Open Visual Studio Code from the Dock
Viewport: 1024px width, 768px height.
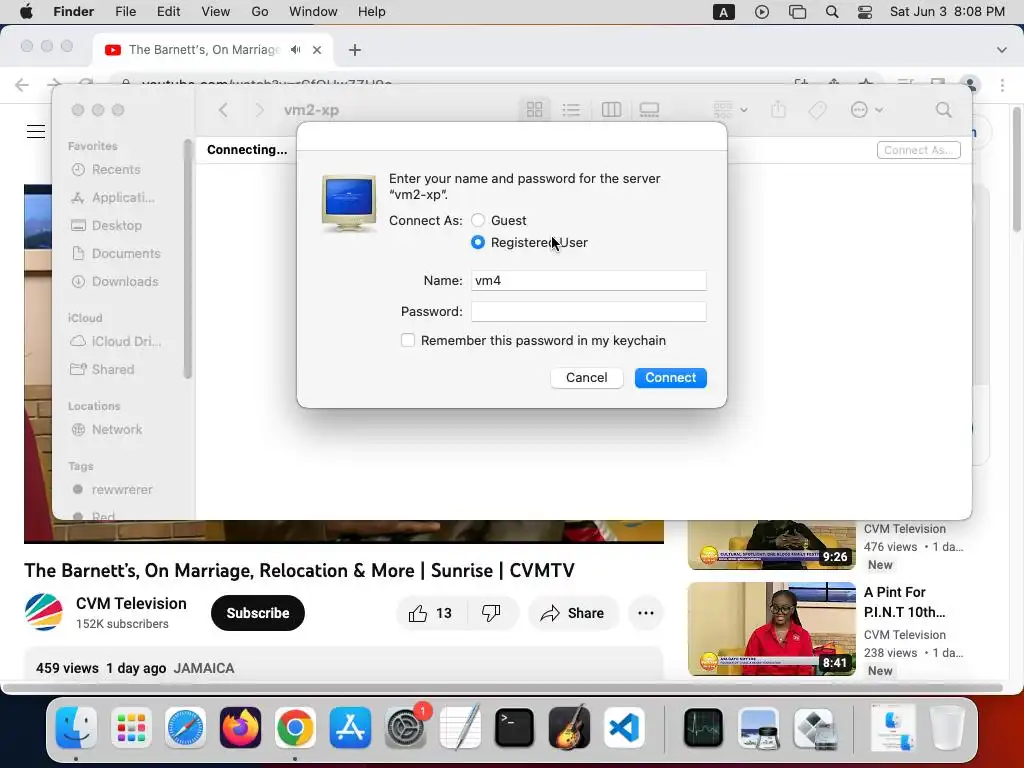click(x=624, y=728)
